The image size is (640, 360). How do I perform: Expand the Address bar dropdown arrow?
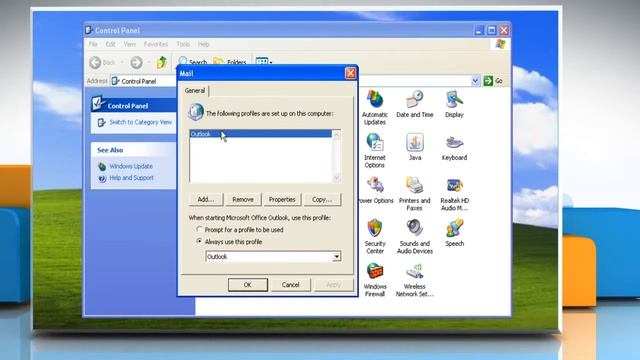point(475,81)
